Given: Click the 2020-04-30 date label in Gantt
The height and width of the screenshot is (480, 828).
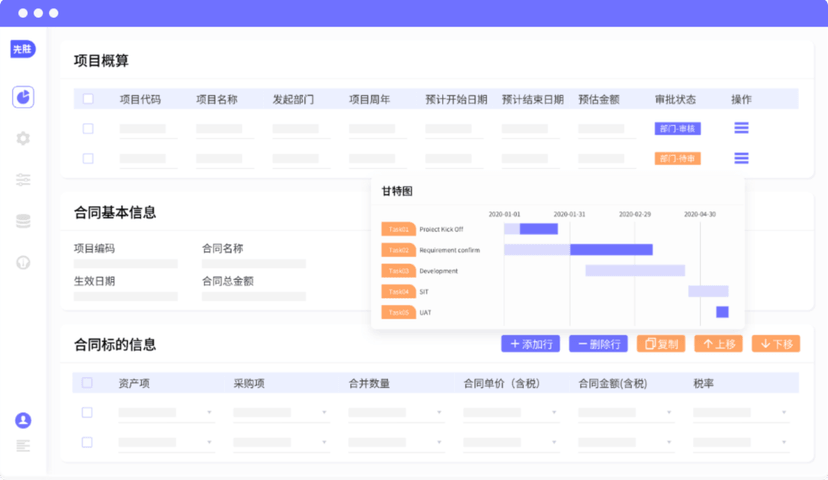Looking at the screenshot, I should coord(700,214).
